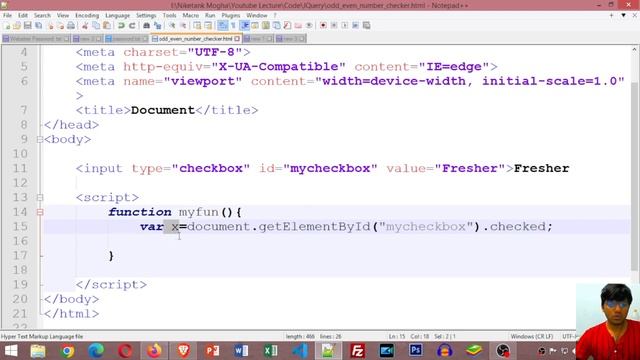Viewport: 640px width, 360px height.
Task: Toggle the Document Map panel icon
Action: click(x=266, y=25)
